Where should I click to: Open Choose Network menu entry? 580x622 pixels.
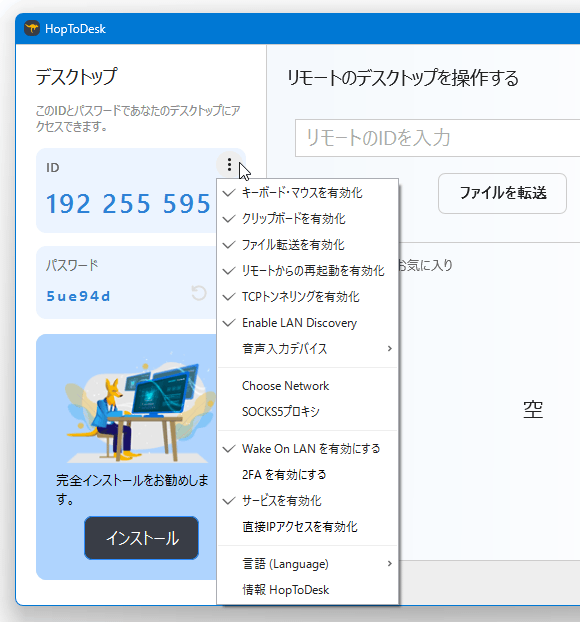tap(307, 386)
